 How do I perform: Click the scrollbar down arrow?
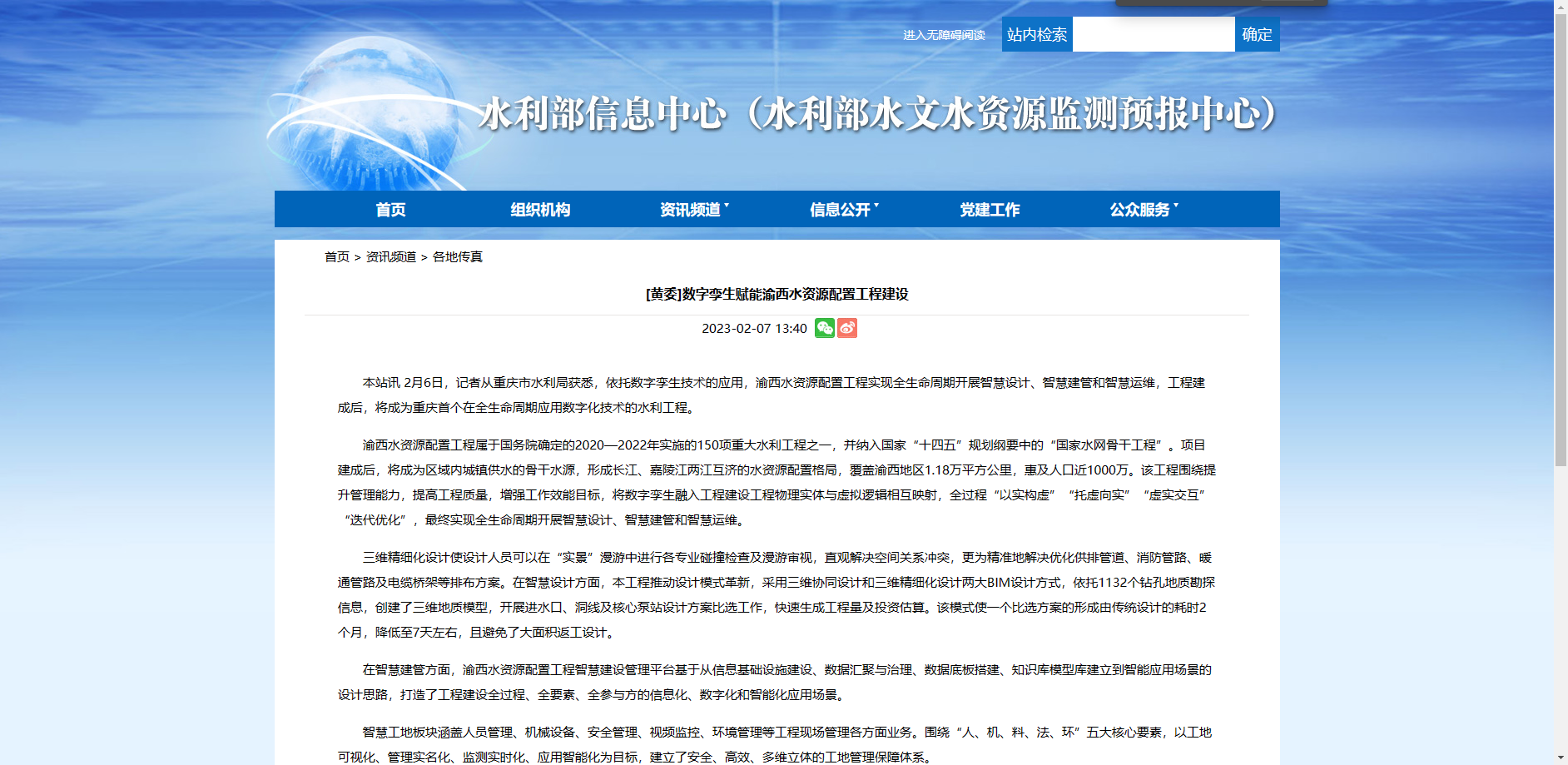click(x=1561, y=758)
